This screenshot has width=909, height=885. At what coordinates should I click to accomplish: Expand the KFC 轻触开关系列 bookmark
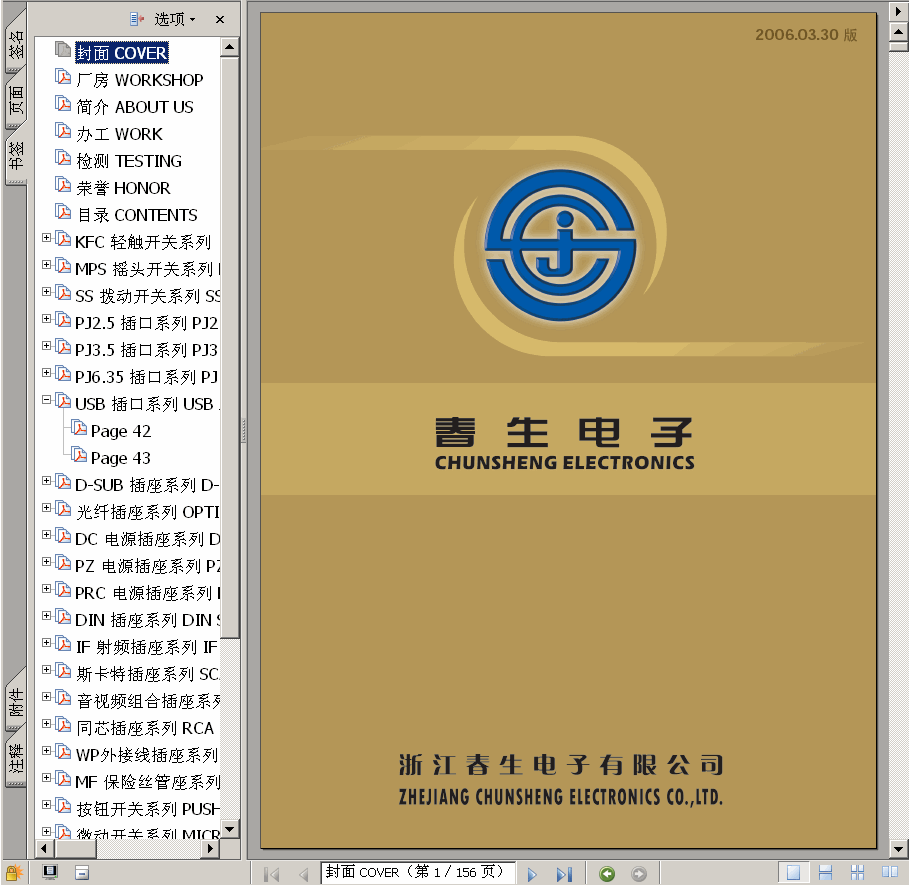(46, 238)
